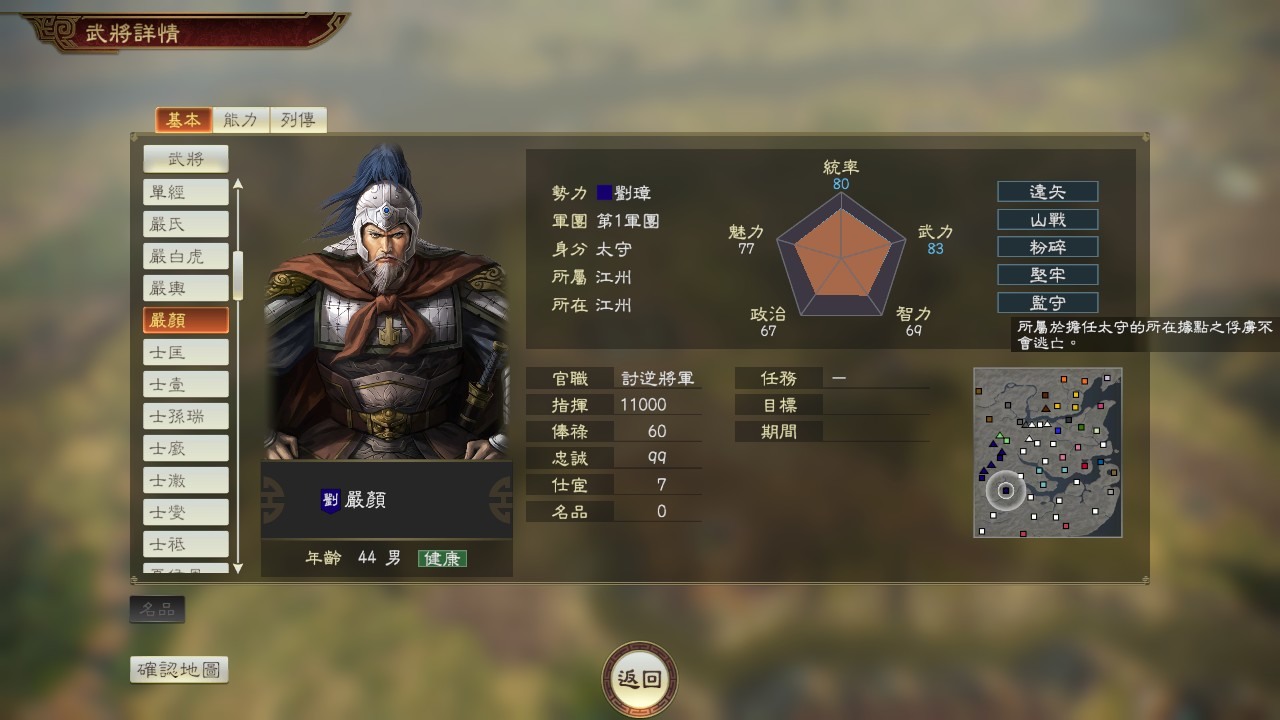The image size is (1280, 720).
Task: Switch to the 能力 tab
Action: coord(241,120)
